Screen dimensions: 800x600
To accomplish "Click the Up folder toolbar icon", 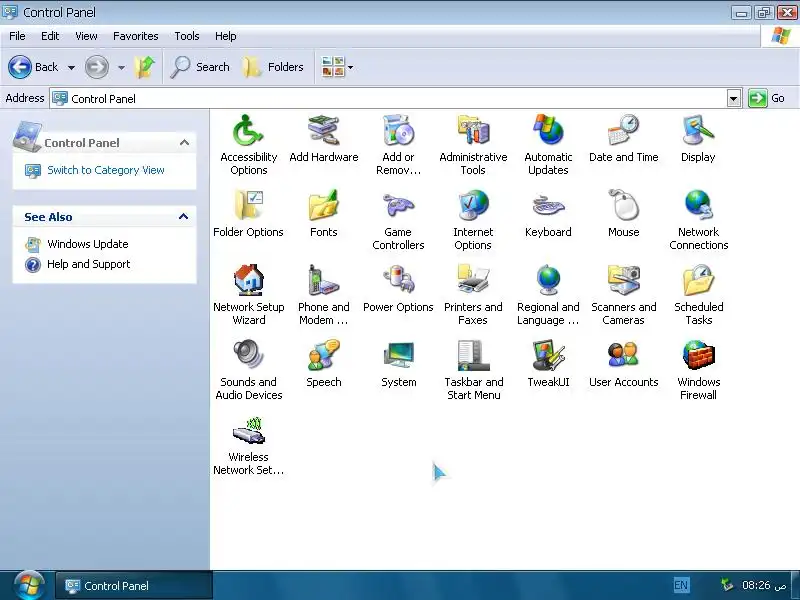I will 144,67.
